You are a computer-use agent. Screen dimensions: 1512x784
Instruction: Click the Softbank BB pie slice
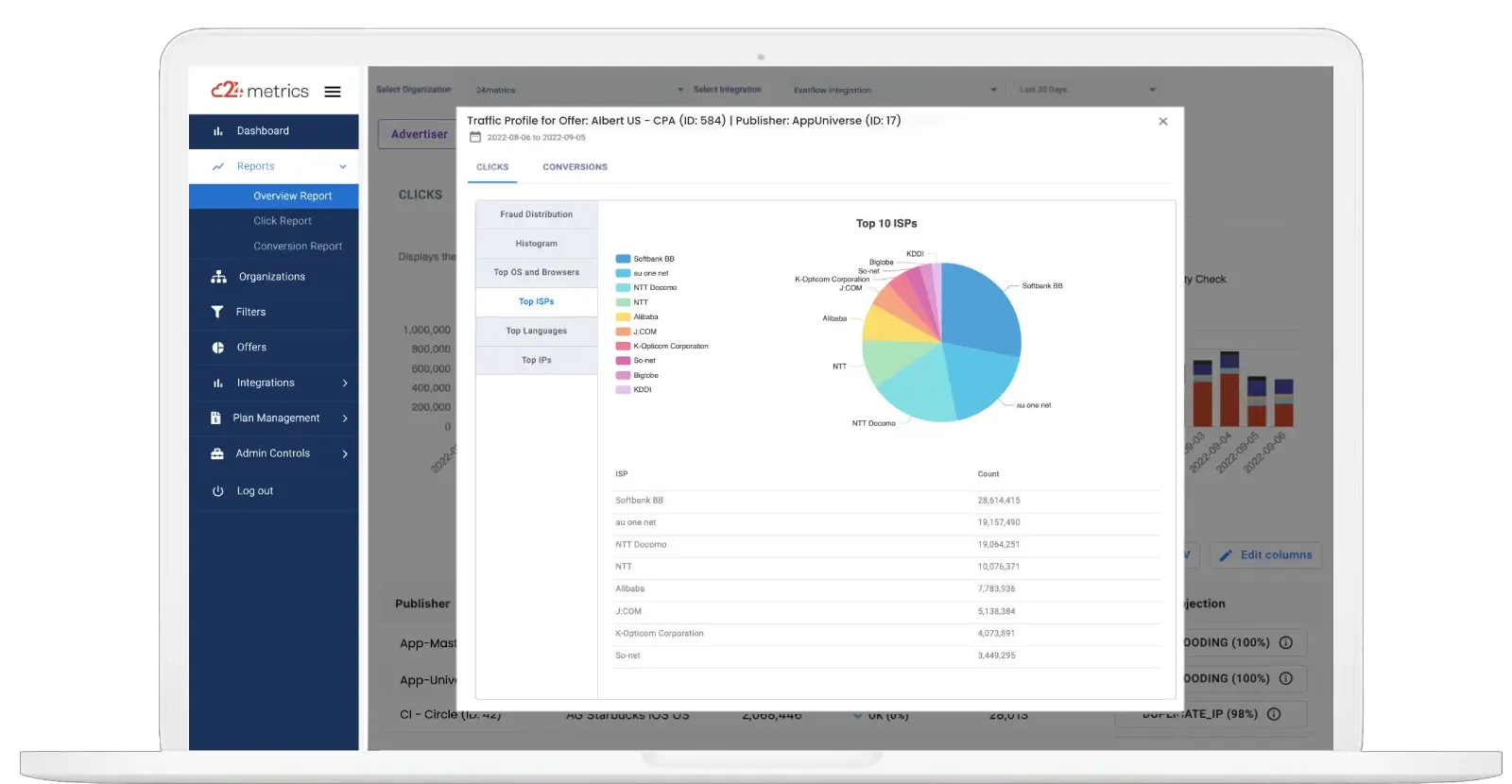[x=983, y=312]
